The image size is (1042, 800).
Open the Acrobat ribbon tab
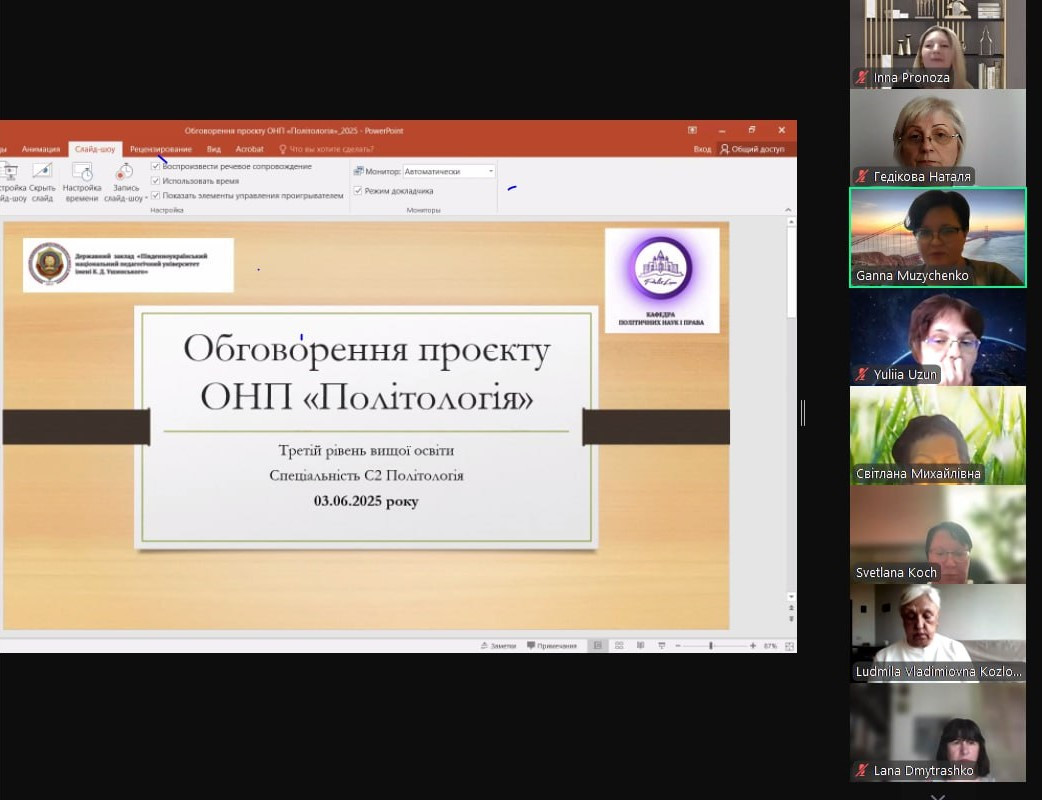coord(249,149)
